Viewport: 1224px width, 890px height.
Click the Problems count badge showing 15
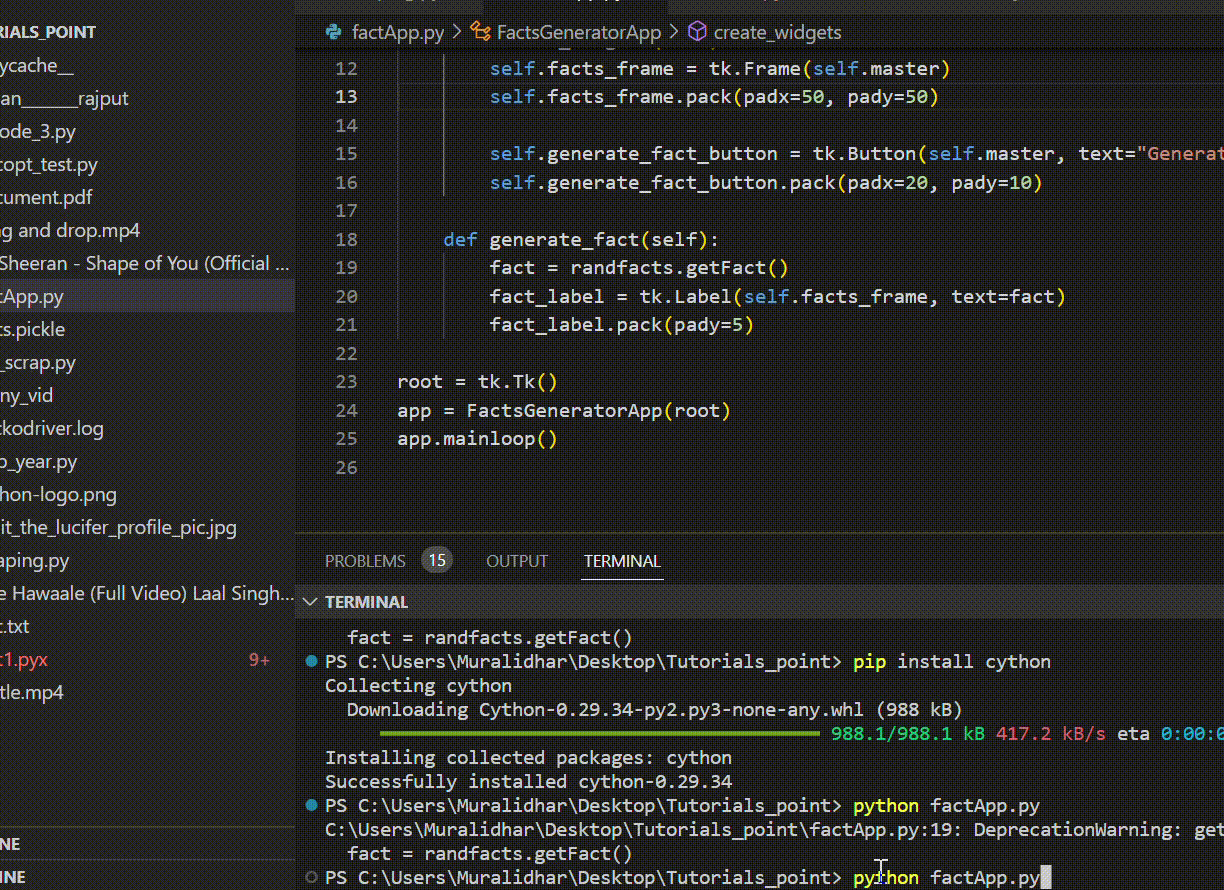[437, 561]
